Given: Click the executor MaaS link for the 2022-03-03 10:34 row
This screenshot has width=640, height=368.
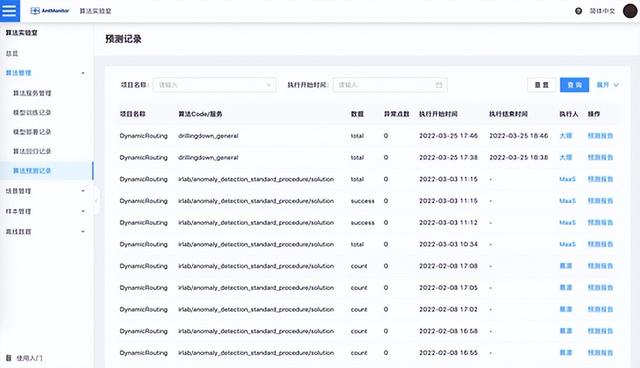Looking at the screenshot, I should coord(567,244).
